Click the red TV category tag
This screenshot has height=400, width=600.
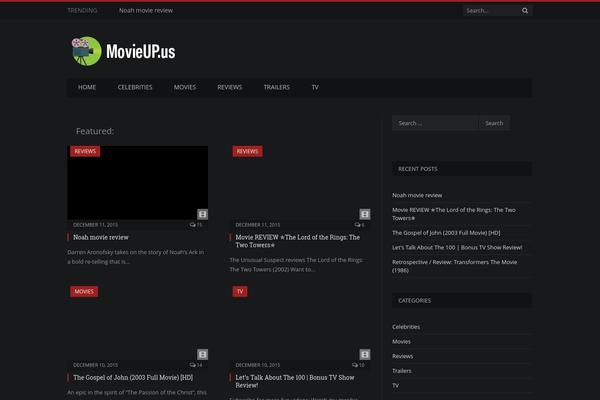pyautogui.click(x=240, y=292)
